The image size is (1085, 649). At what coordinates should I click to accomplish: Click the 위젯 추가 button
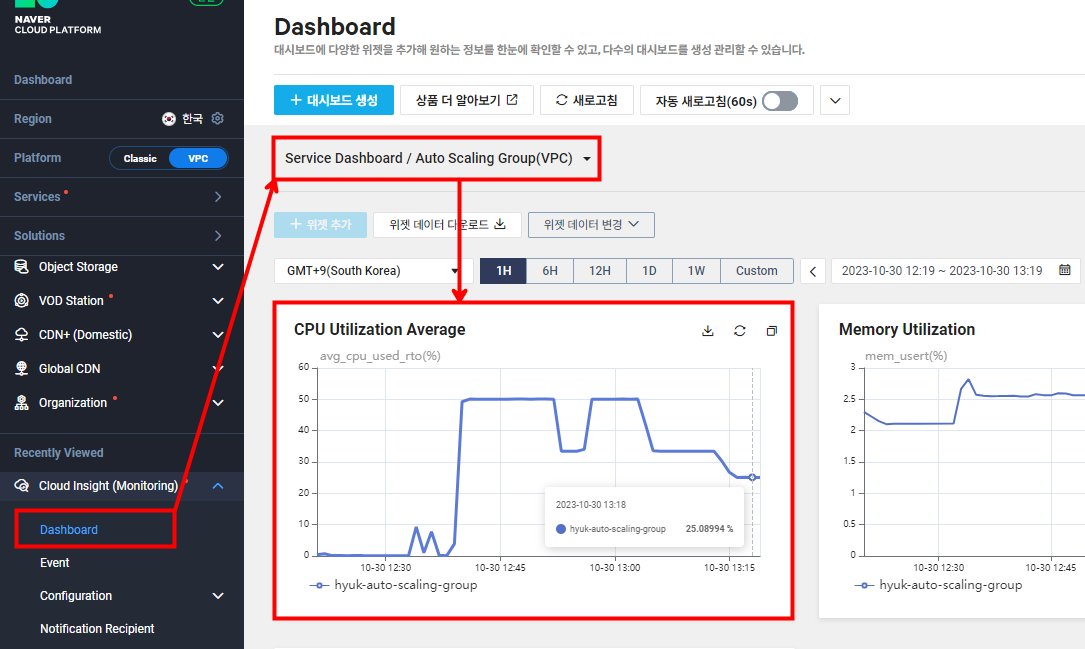[x=320, y=225]
